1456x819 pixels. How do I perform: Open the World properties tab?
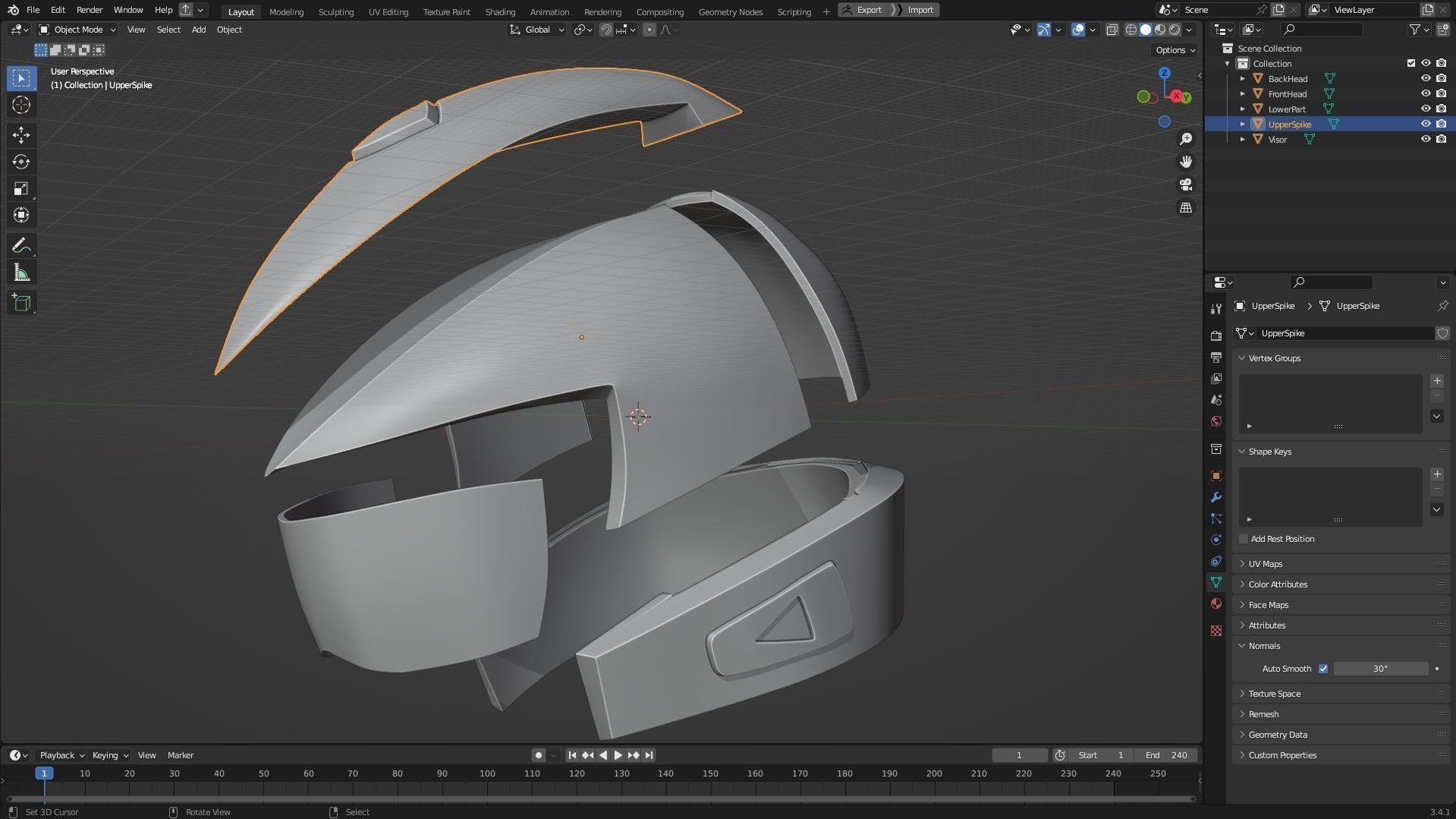[x=1216, y=421]
